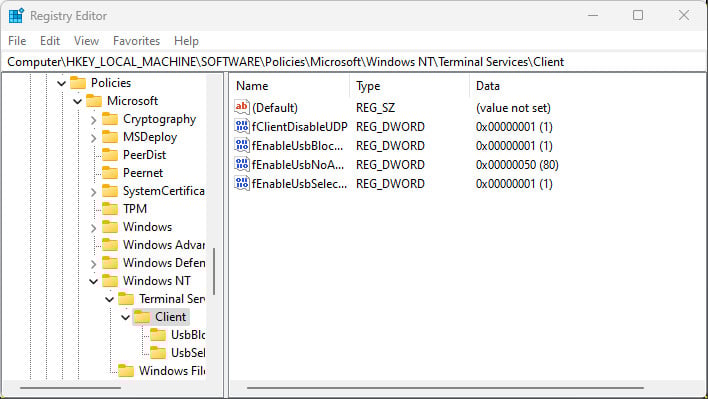
Task: Click the Peernet folder icon
Action: pos(110,173)
